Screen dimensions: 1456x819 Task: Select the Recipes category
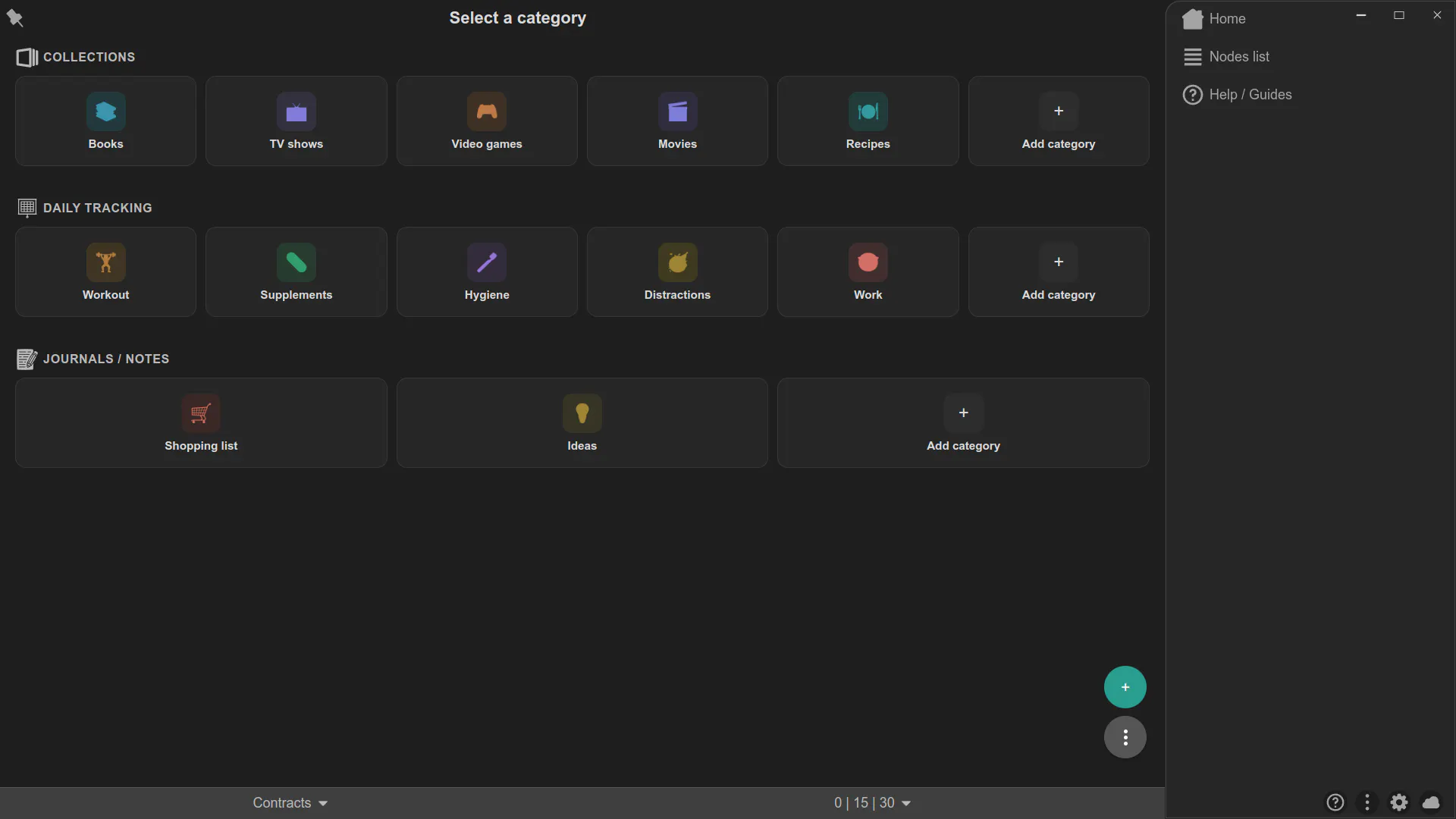tap(868, 121)
